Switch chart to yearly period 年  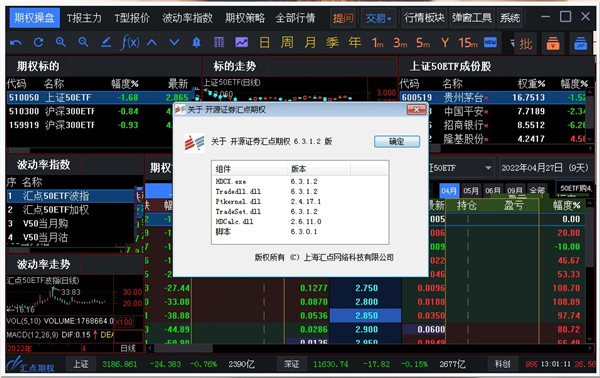(x=355, y=42)
